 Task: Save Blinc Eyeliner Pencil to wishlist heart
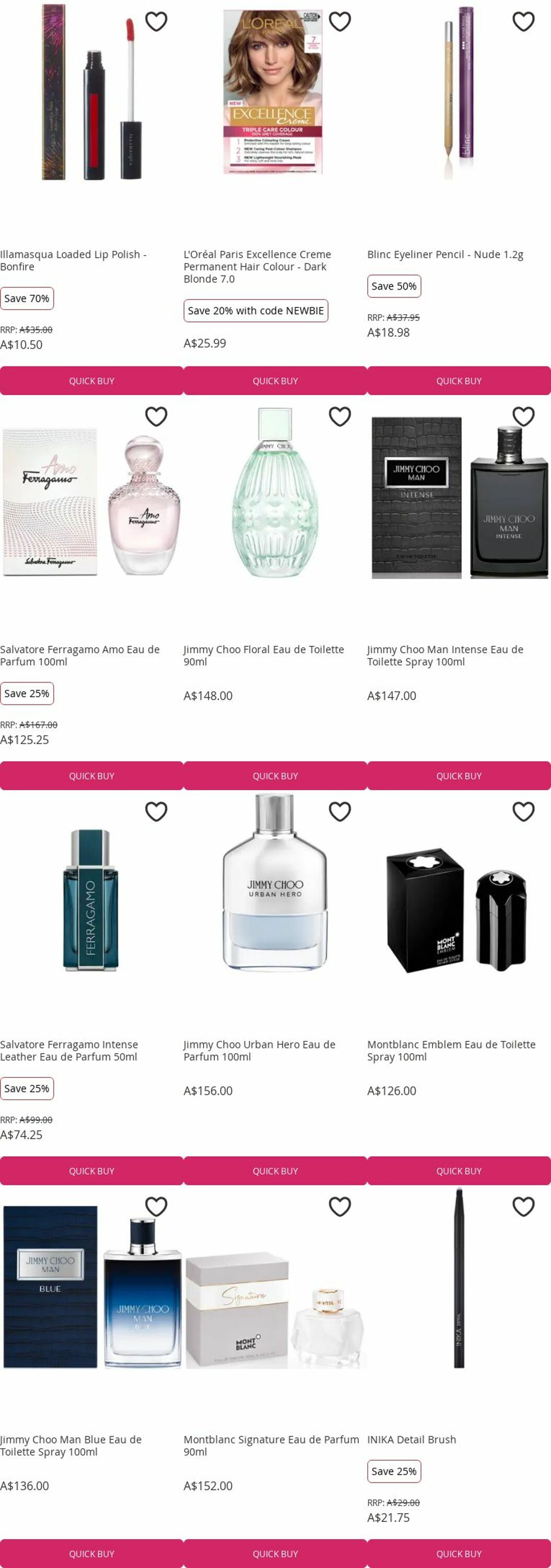pyautogui.click(x=524, y=21)
